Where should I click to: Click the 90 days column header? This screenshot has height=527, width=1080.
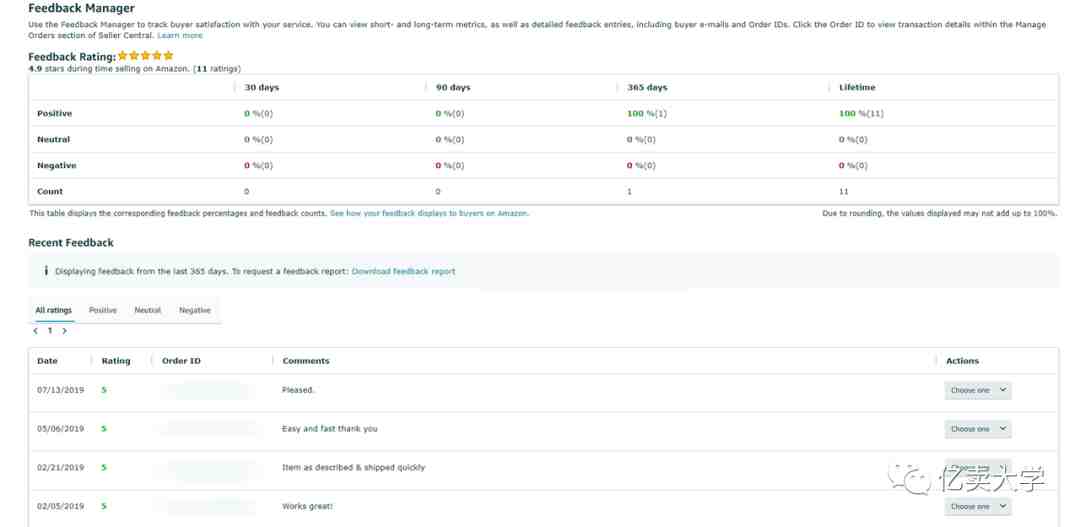[x=453, y=87]
